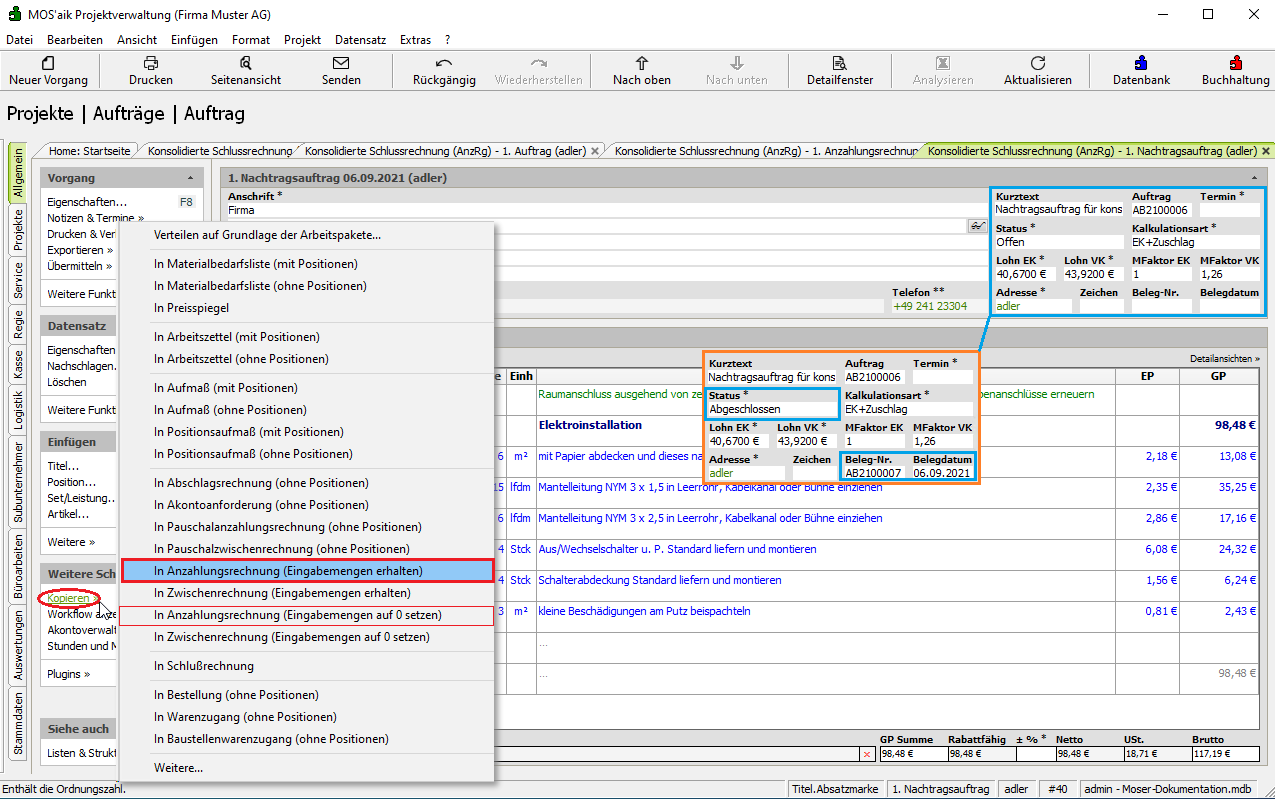This screenshot has width=1275, height=799.
Task: Open Seitenansicht print preview
Action: [x=246, y=63]
